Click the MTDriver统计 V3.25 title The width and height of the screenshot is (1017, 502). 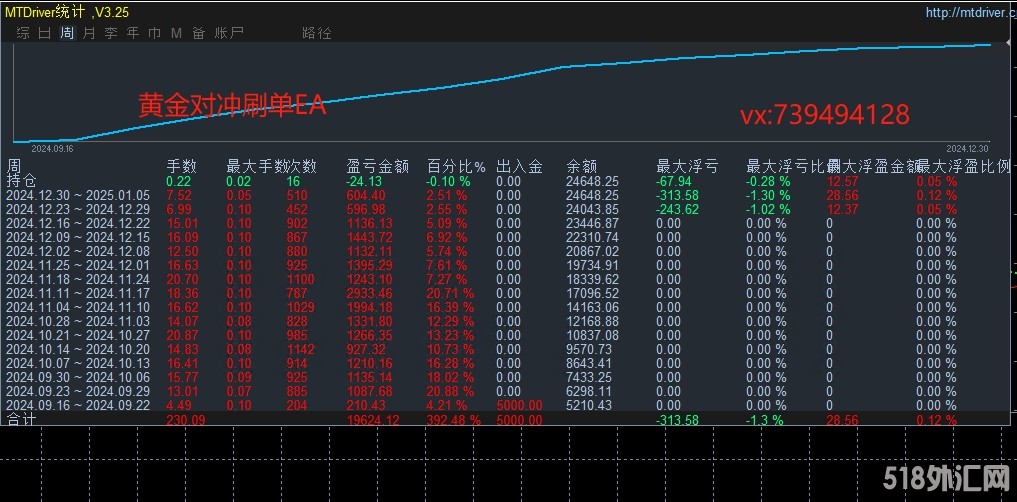[67, 12]
